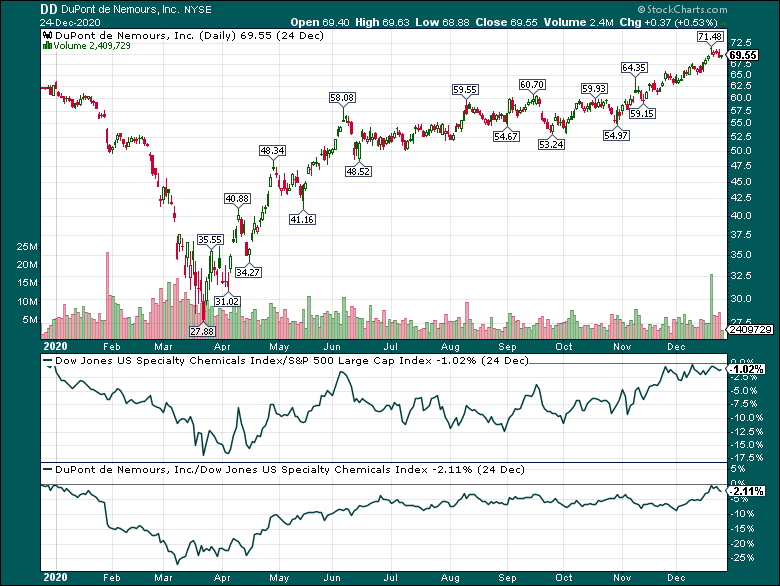
Task: Select the 48.52 June low label
Action: (x=359, y=171)
